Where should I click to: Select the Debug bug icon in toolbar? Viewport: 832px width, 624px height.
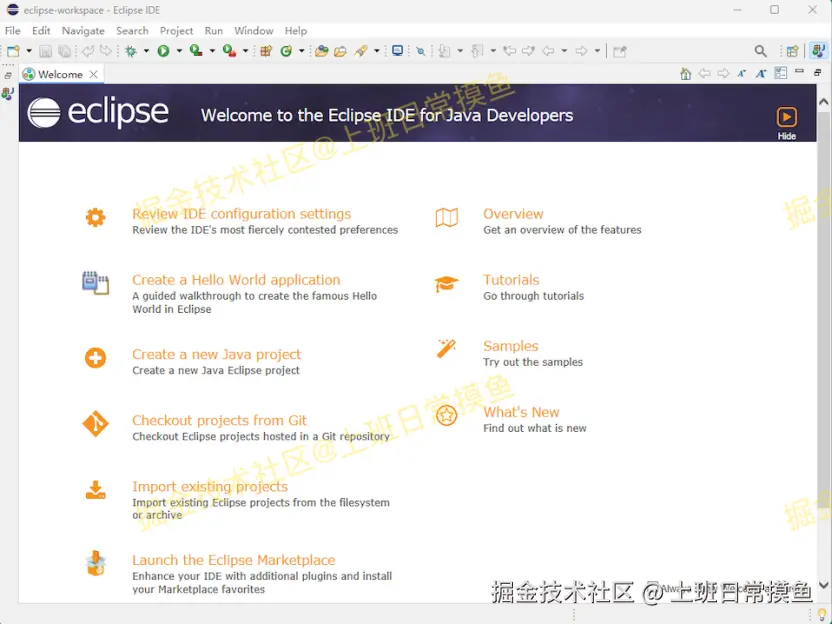coord(131,50)
